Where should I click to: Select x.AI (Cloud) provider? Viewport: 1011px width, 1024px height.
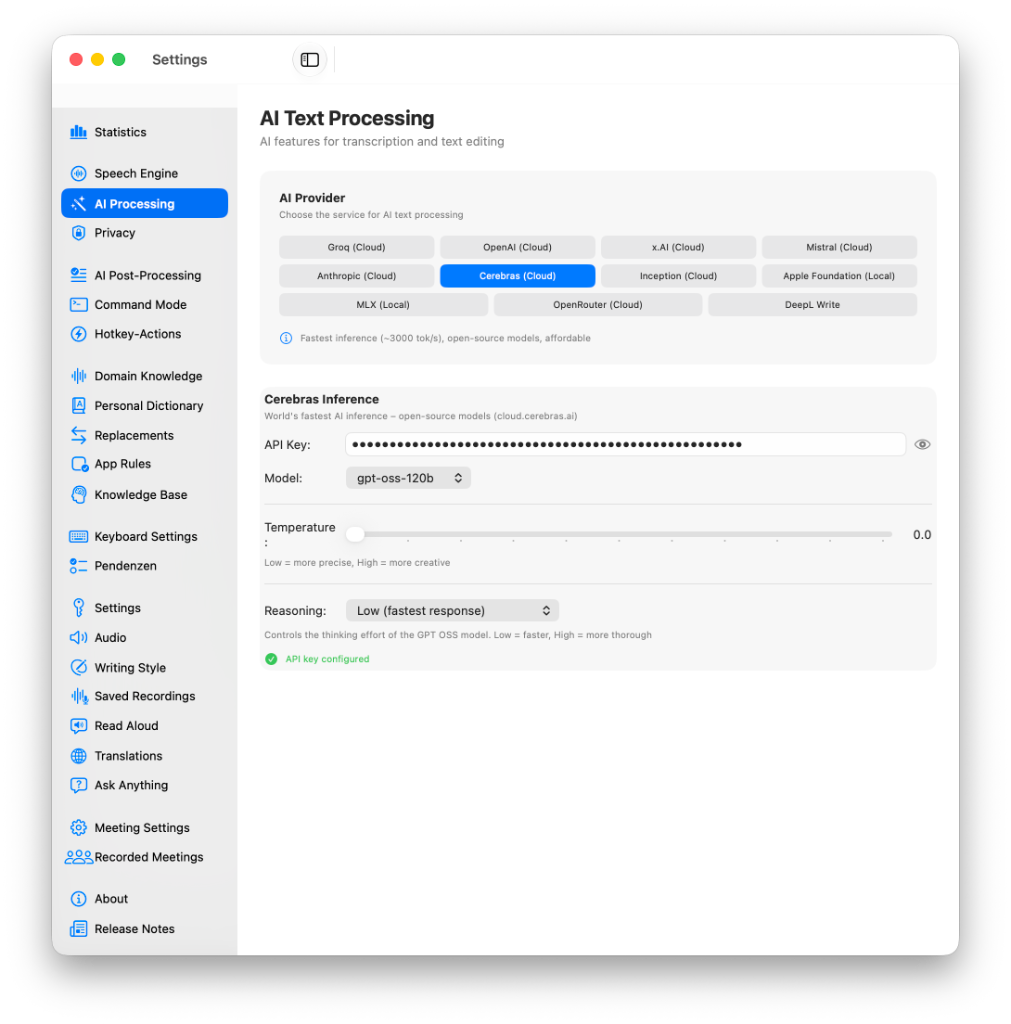pyautogui.click(x=678, y=248)
